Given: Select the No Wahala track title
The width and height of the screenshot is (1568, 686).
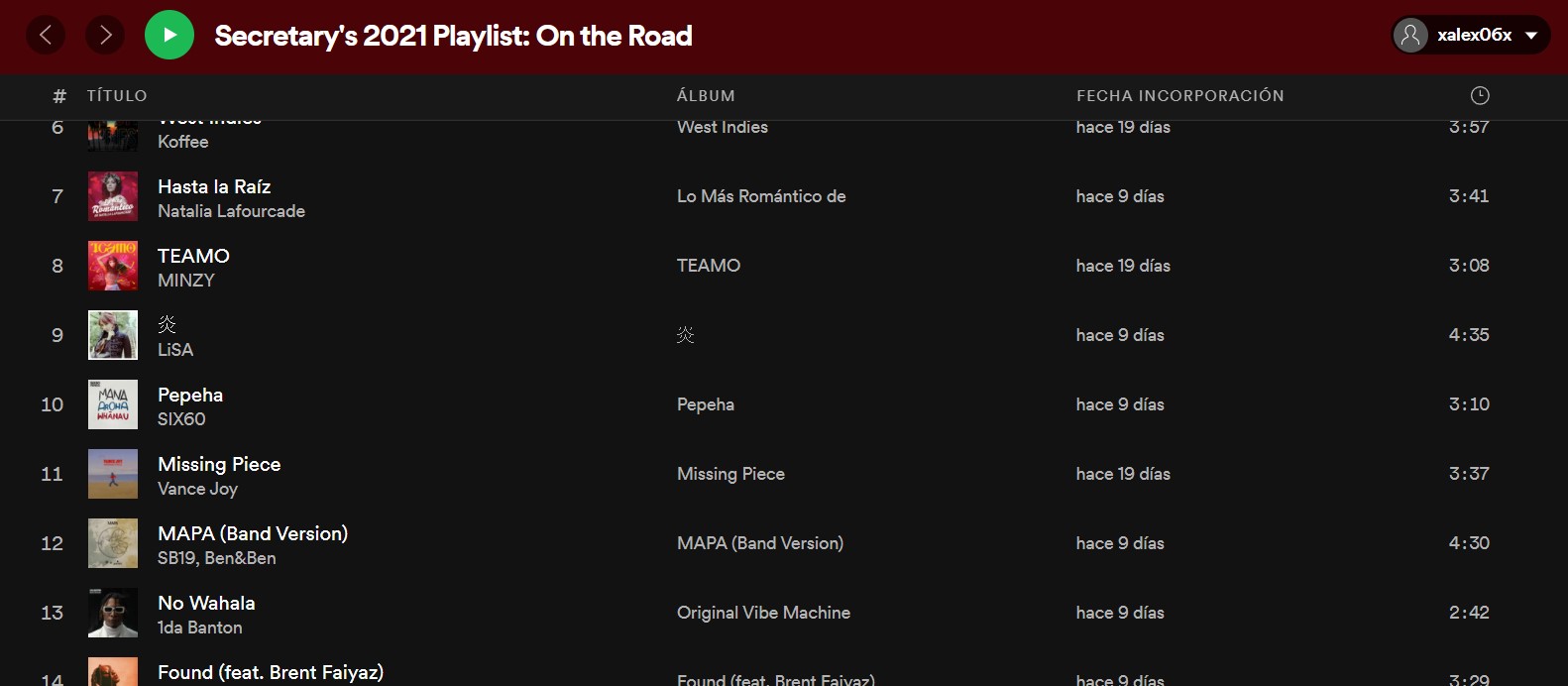Looking at the screenshot, I should (206, 603).
